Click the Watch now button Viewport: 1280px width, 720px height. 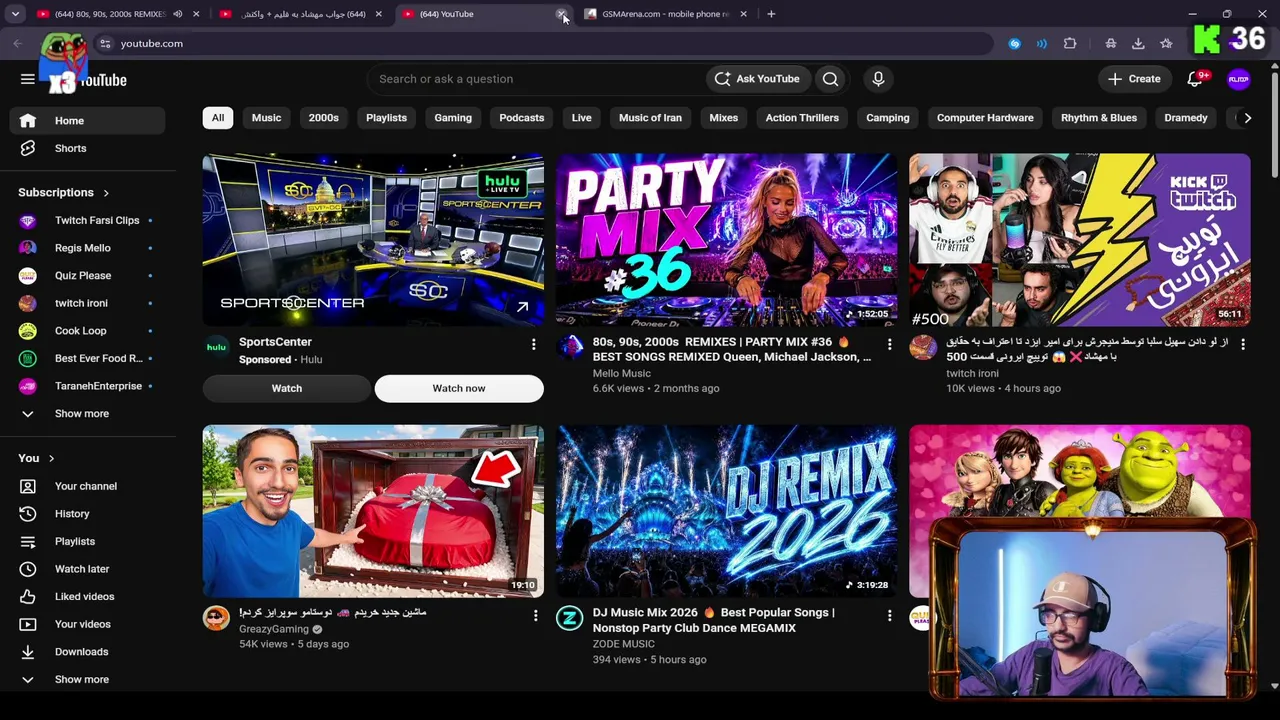[x=459, y=388]
